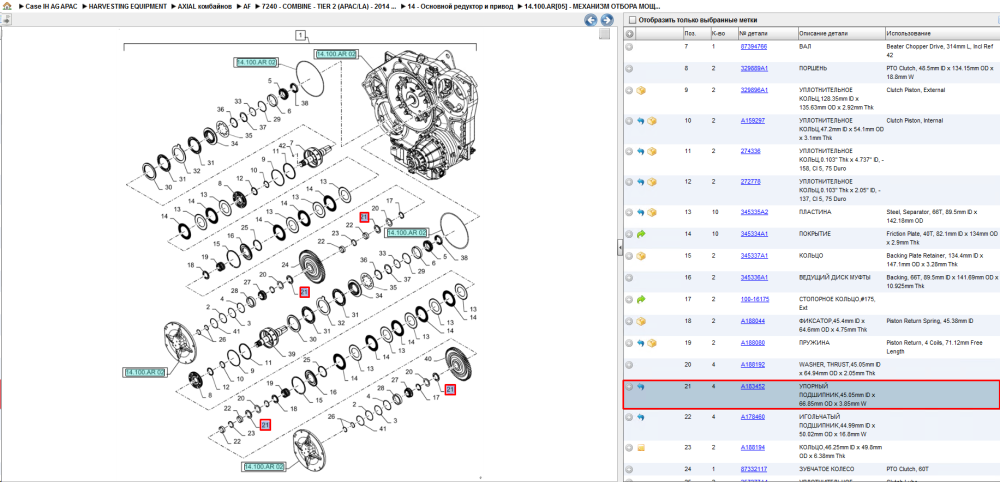The image size is (1000, 482).
Task: Open yellow note icon for part A188194
Action: click(x=641, y=448)
